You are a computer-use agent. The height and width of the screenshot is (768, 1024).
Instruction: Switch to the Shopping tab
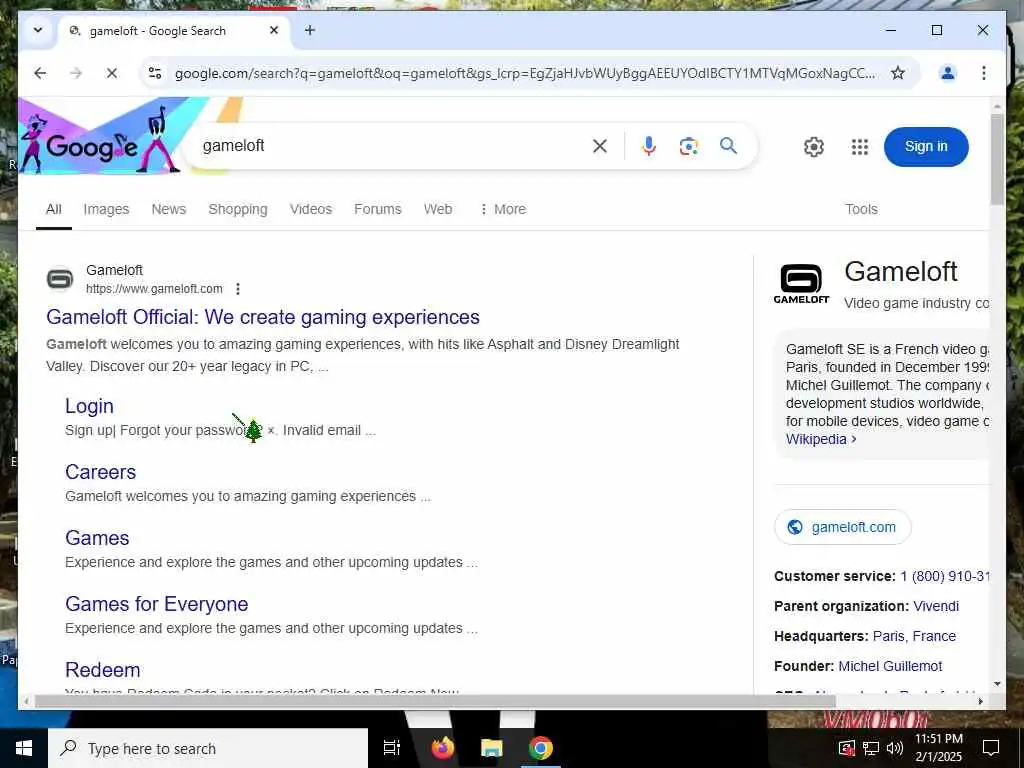(x=238, y=209)
